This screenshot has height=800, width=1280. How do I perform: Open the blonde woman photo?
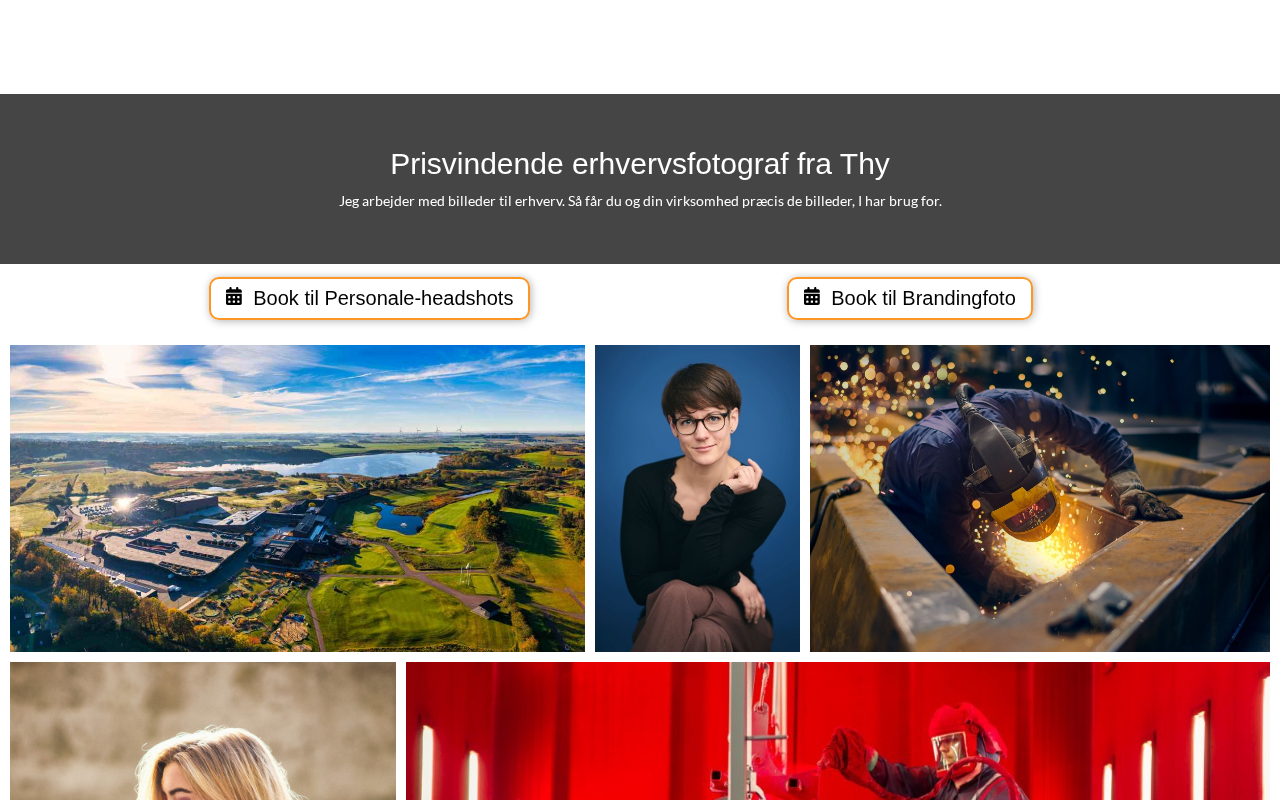[x=203, y=731]
